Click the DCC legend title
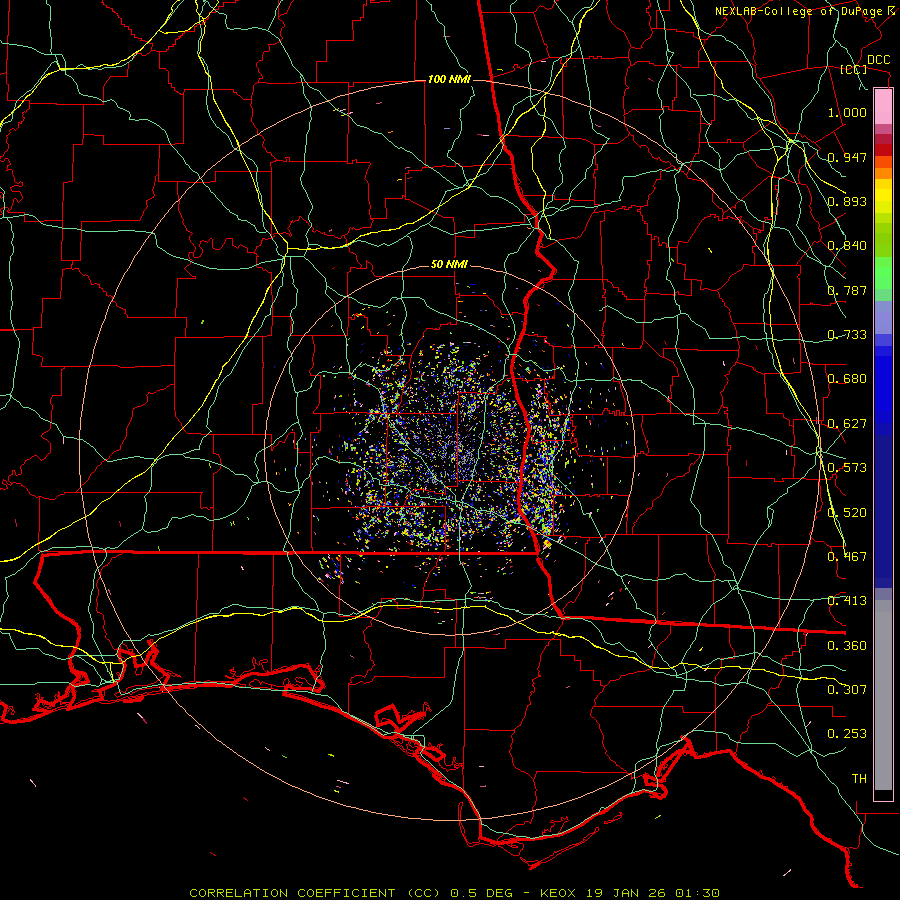900x900 pixels. tap(878, 60)
